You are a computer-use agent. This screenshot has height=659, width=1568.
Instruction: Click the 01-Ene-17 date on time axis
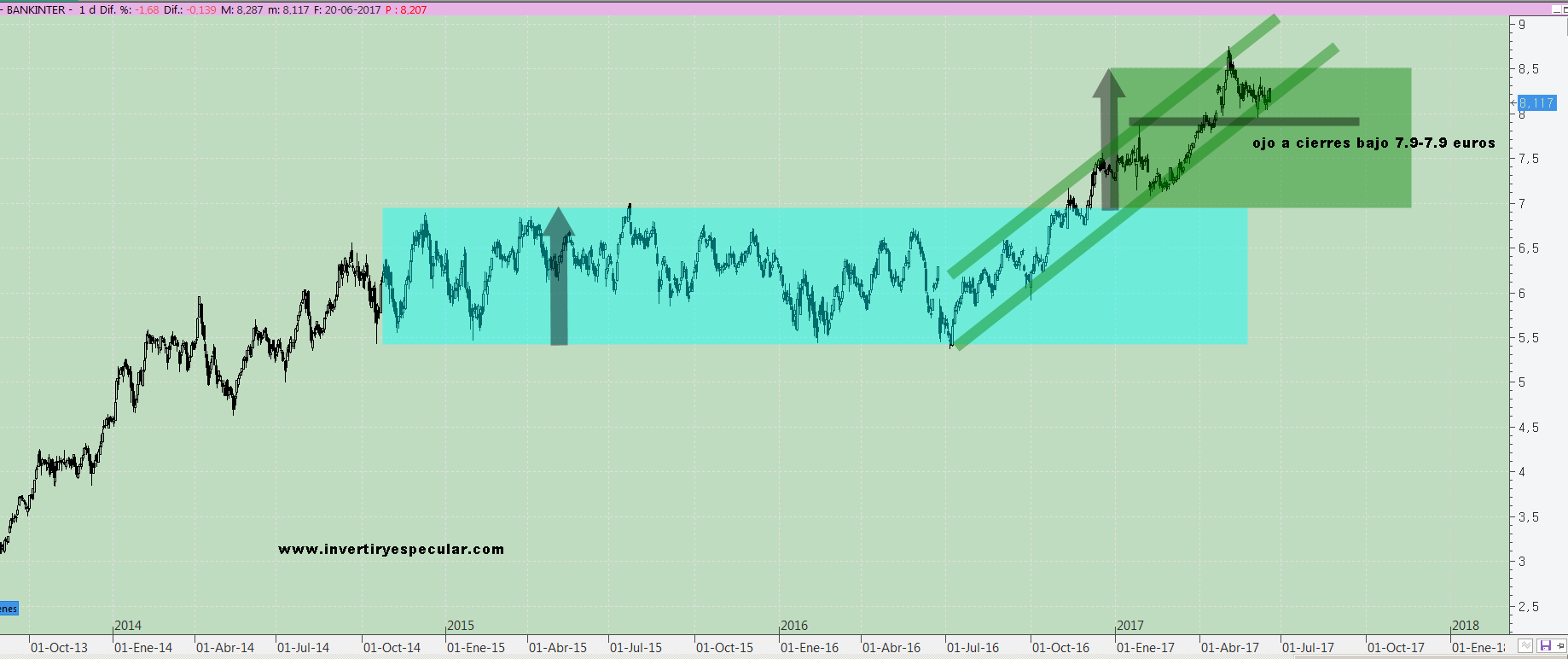tap(1146, 648)
